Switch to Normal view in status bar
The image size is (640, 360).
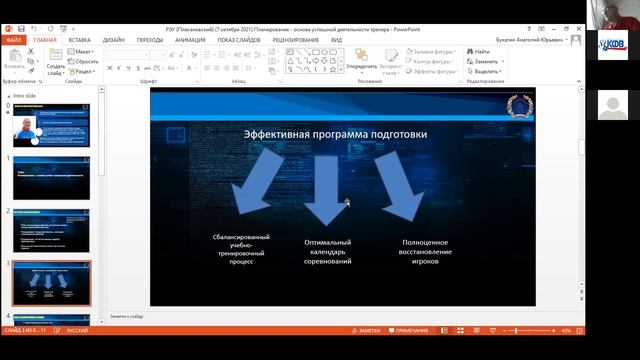coord(444,331)
